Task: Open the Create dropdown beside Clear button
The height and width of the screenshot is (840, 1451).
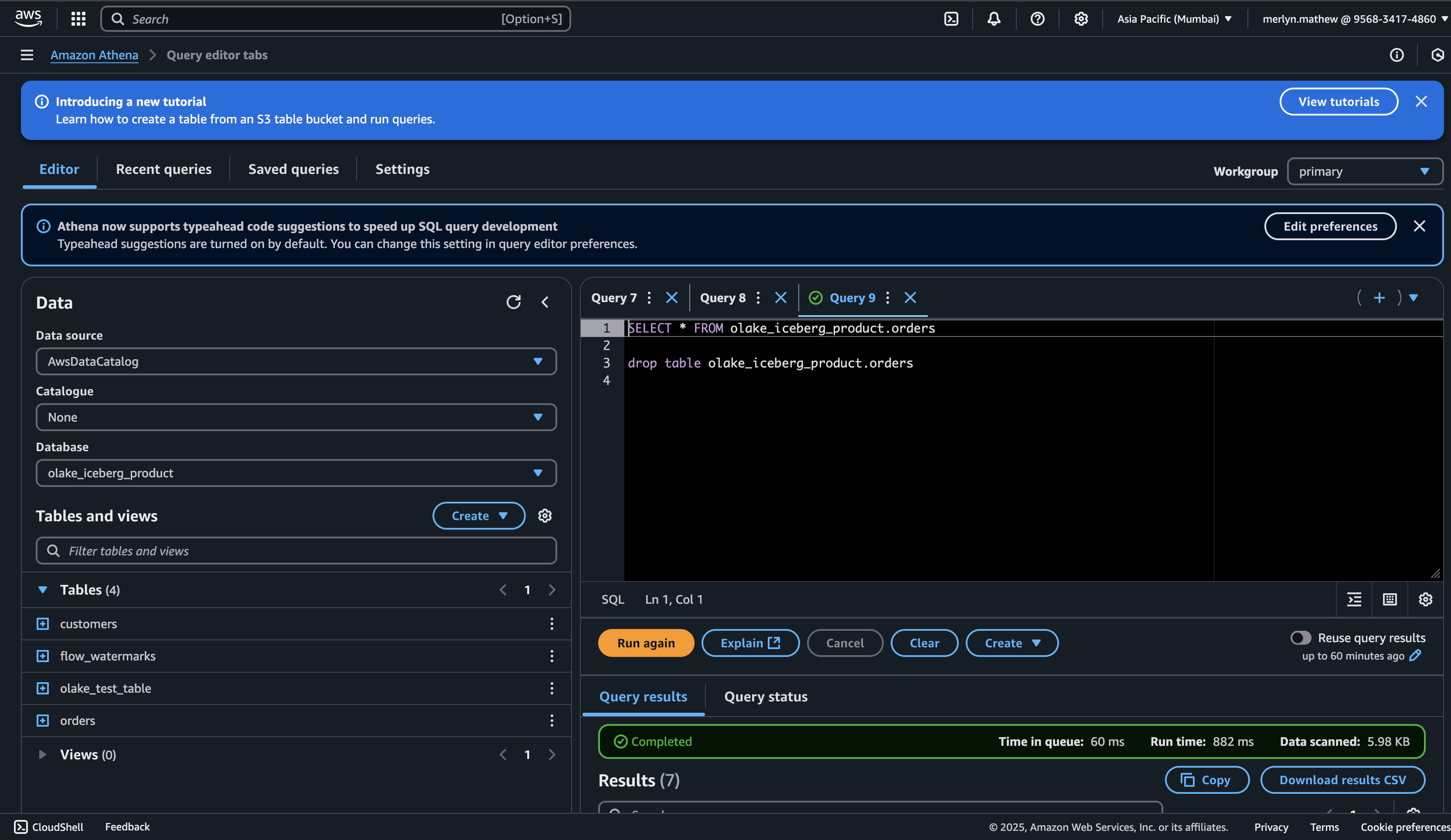Action: point(1012,643)
